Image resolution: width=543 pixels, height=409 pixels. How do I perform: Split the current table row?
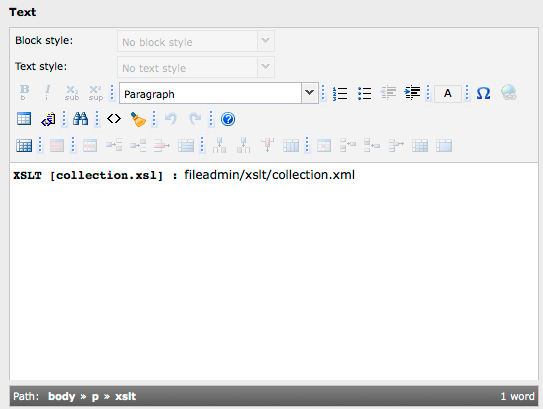pos(186,145)
